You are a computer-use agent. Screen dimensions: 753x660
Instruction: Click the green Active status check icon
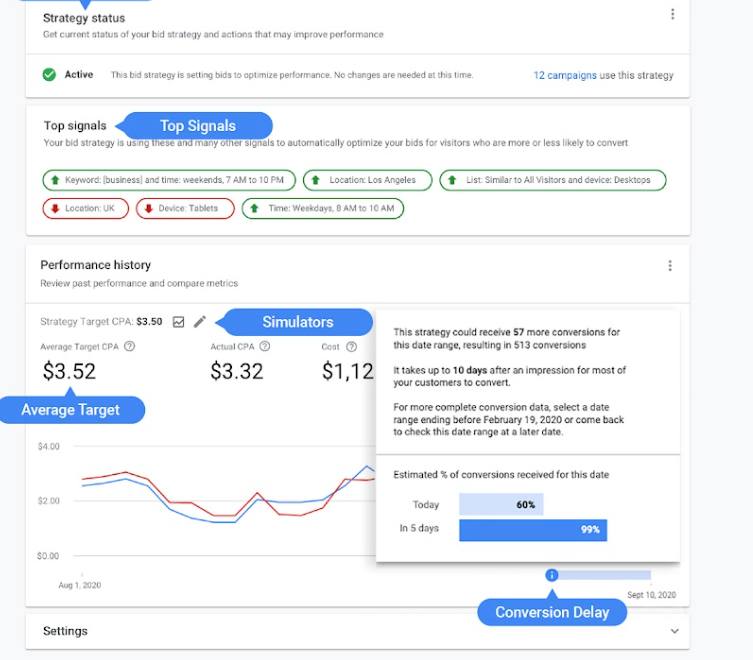[x=49, y=74]
